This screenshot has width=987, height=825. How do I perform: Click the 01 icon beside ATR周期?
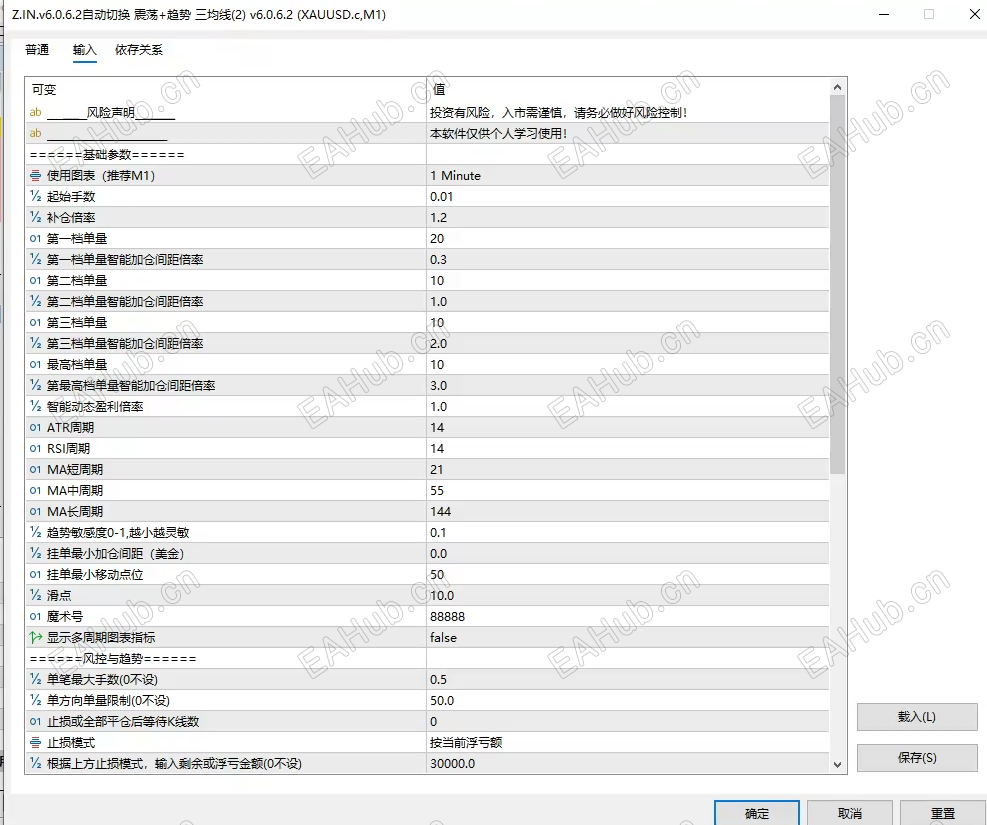(35, 427)
